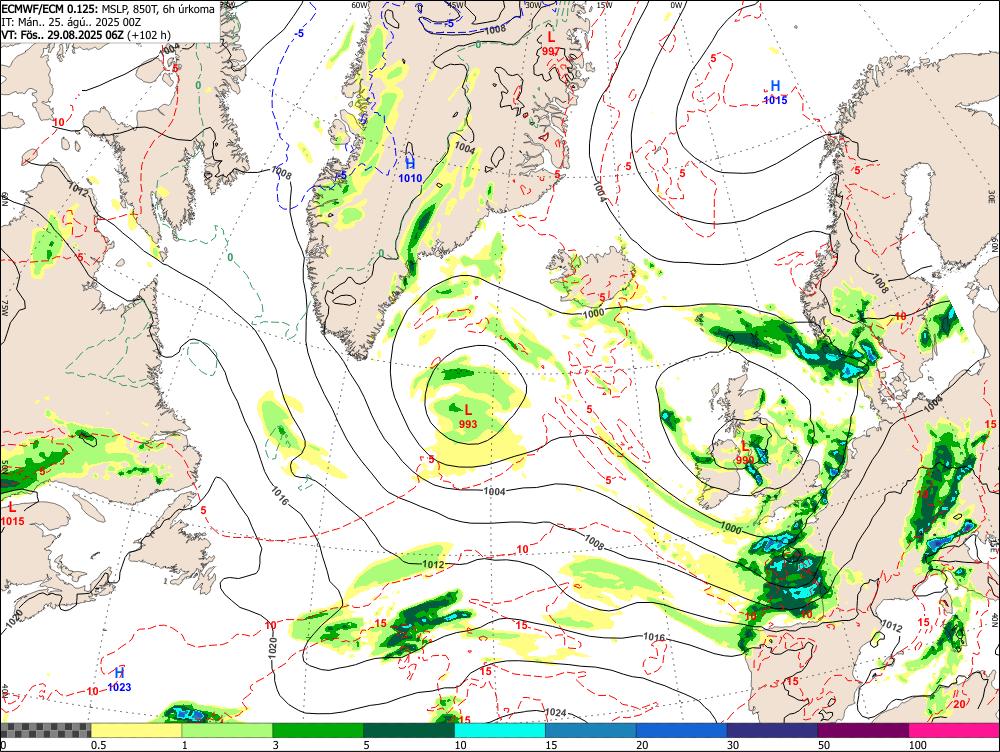Click the '50' value under the legend
Image resolution: width=1000 pixels, height=752 pixels.
pyautogui.click(x=824, y=745)
